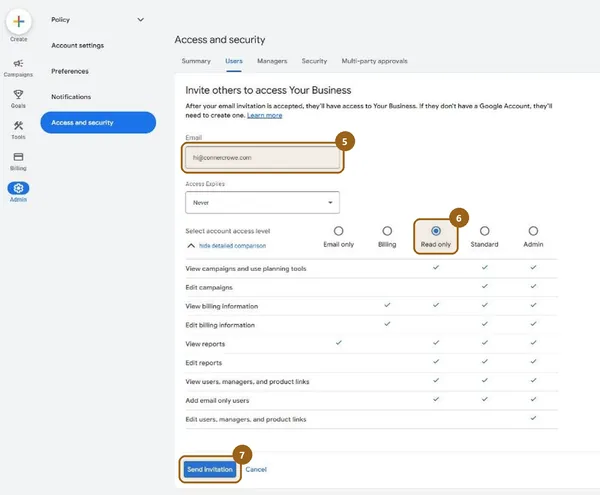This screenshot has width=600, height=495.
Task: Open Notifications menu item
Action: pos(71,97)
